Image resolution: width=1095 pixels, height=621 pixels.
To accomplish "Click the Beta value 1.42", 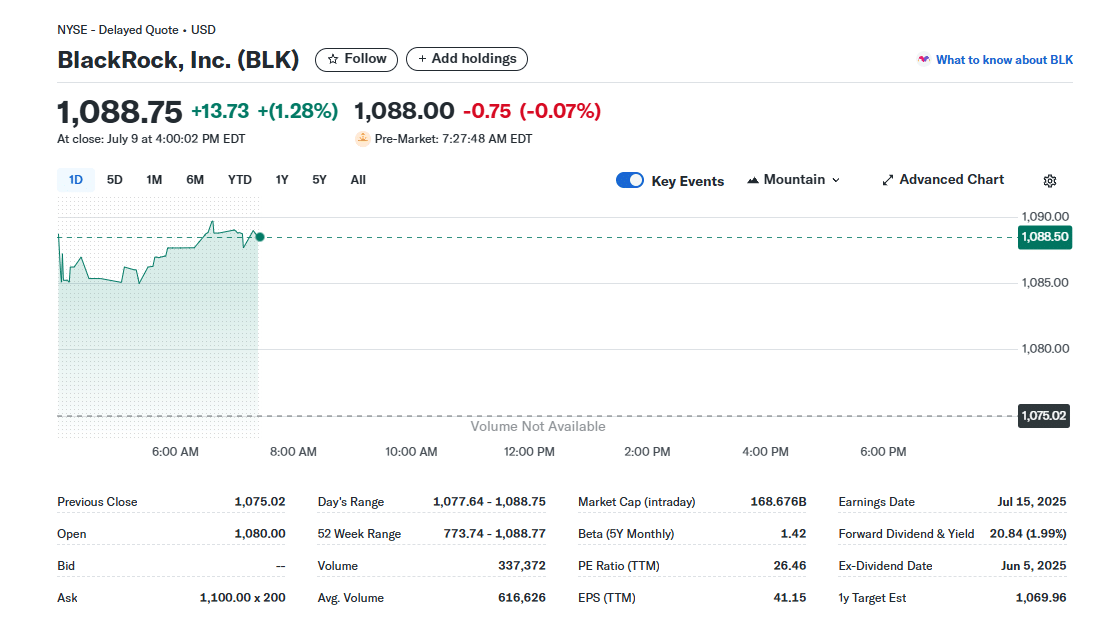I will [793, 534].
